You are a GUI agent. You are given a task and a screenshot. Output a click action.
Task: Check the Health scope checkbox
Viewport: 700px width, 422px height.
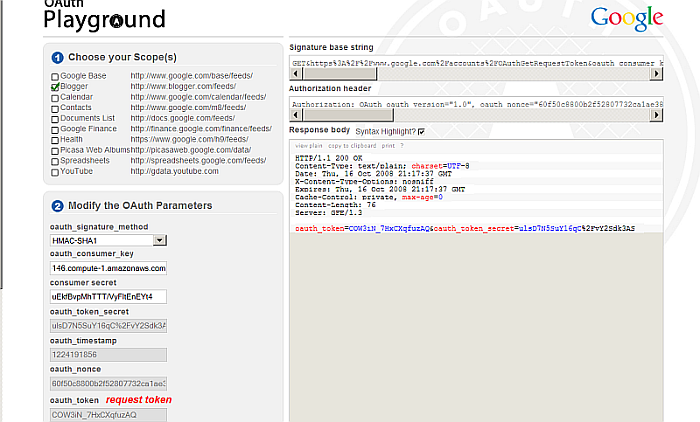[55, 140]
